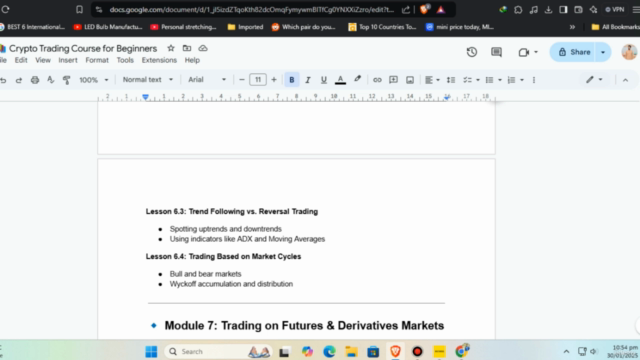Open Brave Shields lion icon
640x360 pixels.
pos(424,9)
